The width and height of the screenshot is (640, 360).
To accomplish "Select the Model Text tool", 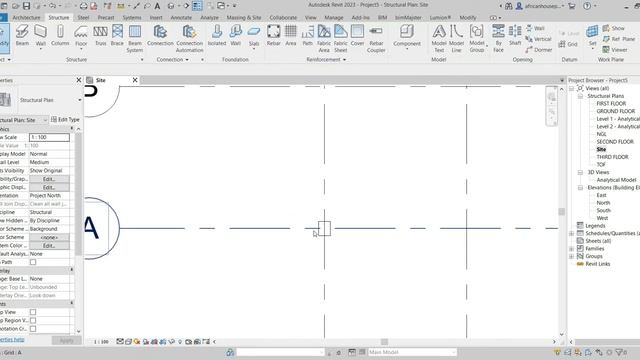I will (x=439, y=38).
